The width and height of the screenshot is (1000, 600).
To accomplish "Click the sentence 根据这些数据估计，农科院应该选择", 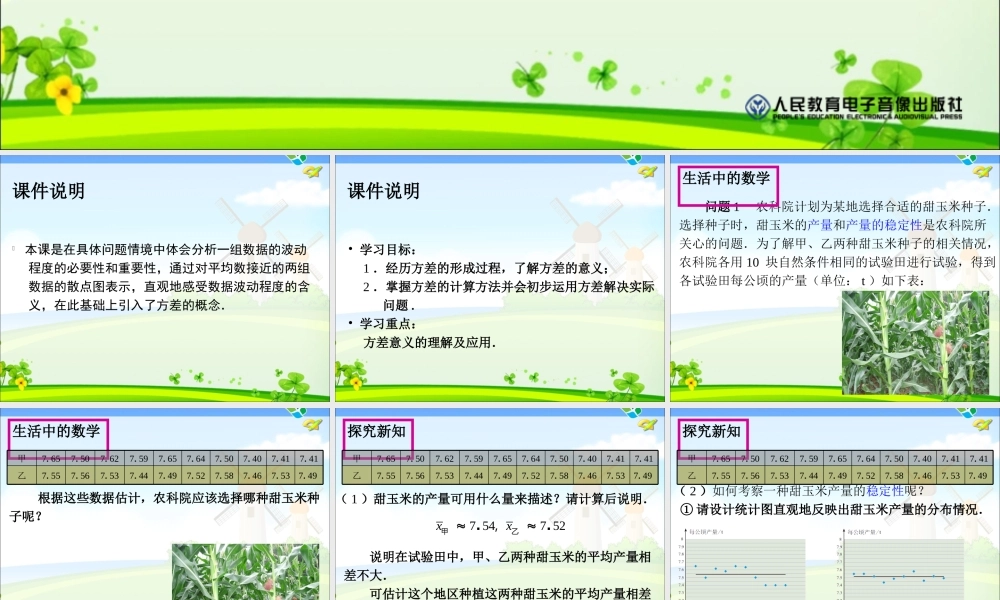I will (x=165, y=507).
